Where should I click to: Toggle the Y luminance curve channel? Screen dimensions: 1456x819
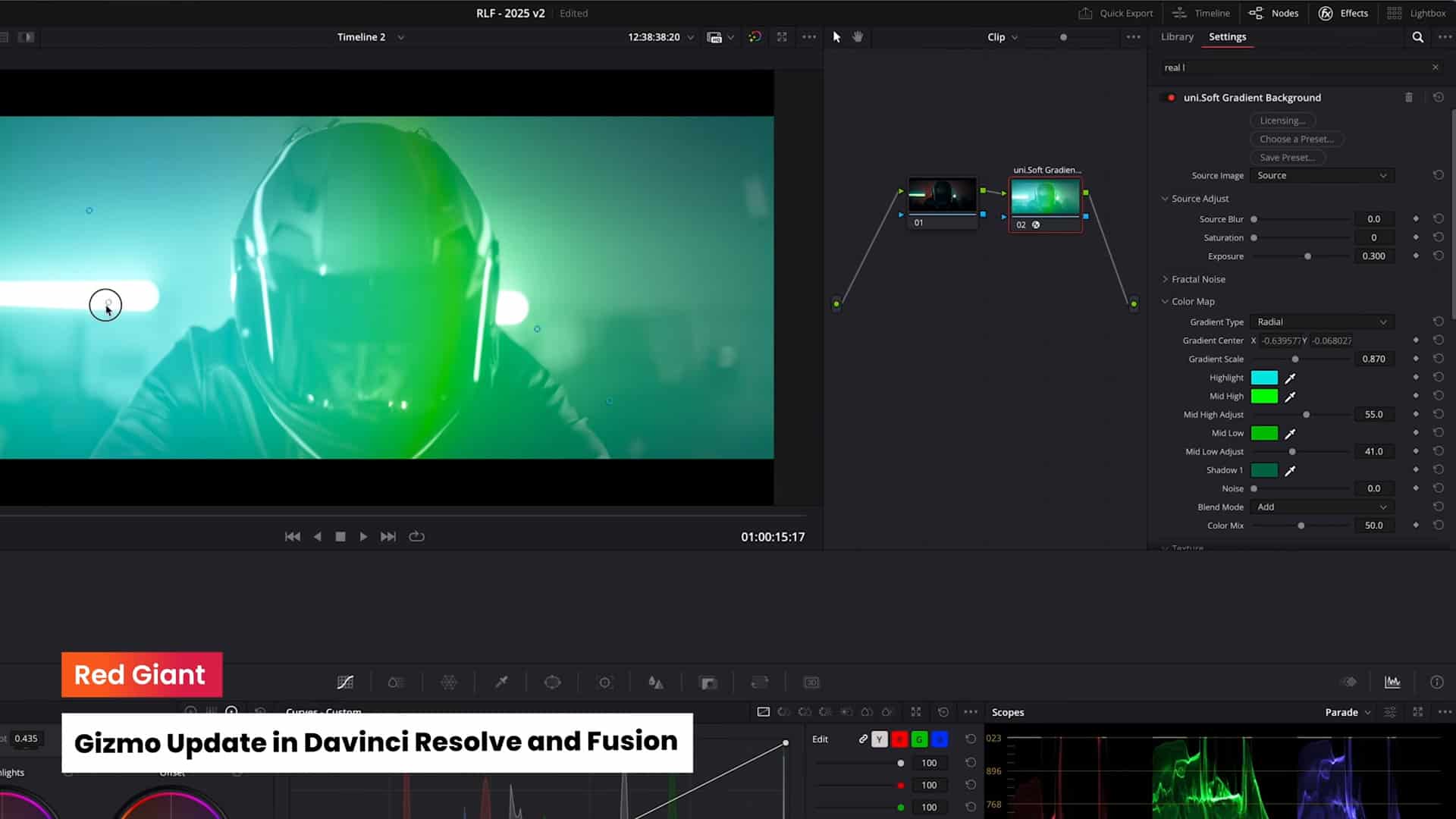[879, 739]
